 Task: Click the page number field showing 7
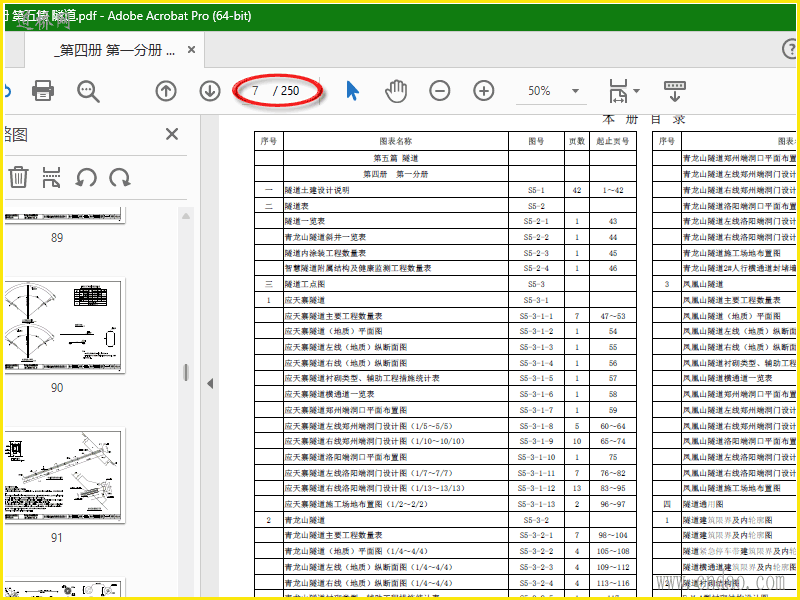click(x=256, y=91)
